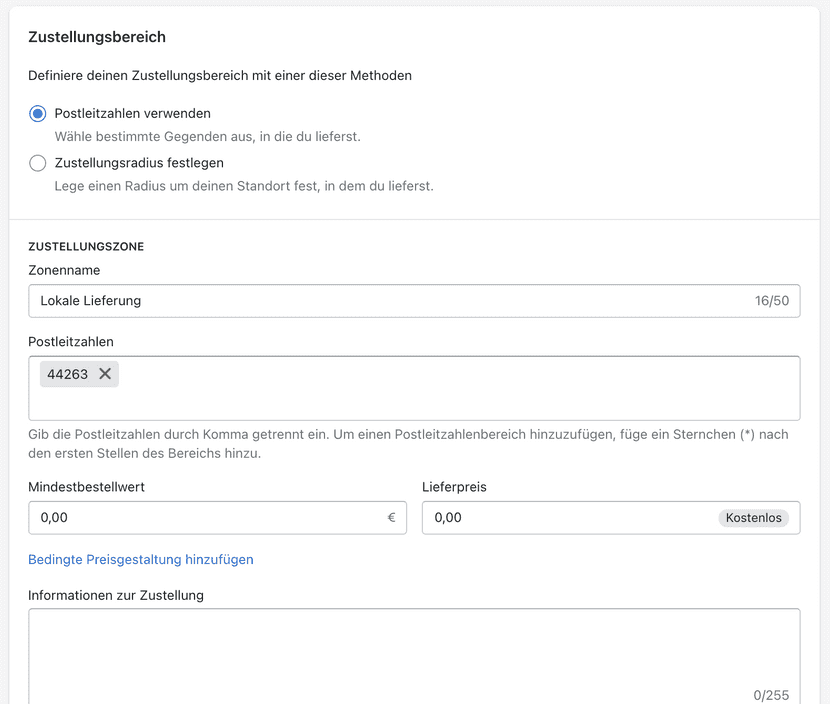Click the Lieferpreis label
Screen dimensions: 830x704
454,487
